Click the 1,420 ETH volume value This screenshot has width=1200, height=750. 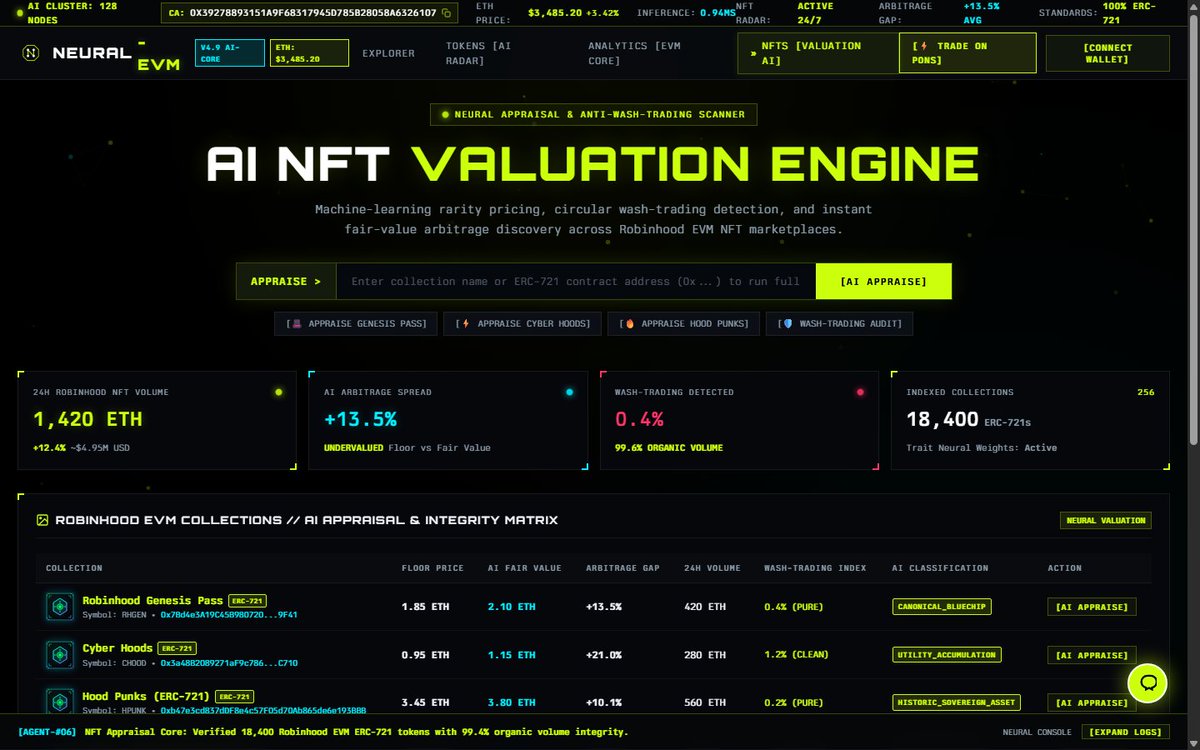(88, 419)
